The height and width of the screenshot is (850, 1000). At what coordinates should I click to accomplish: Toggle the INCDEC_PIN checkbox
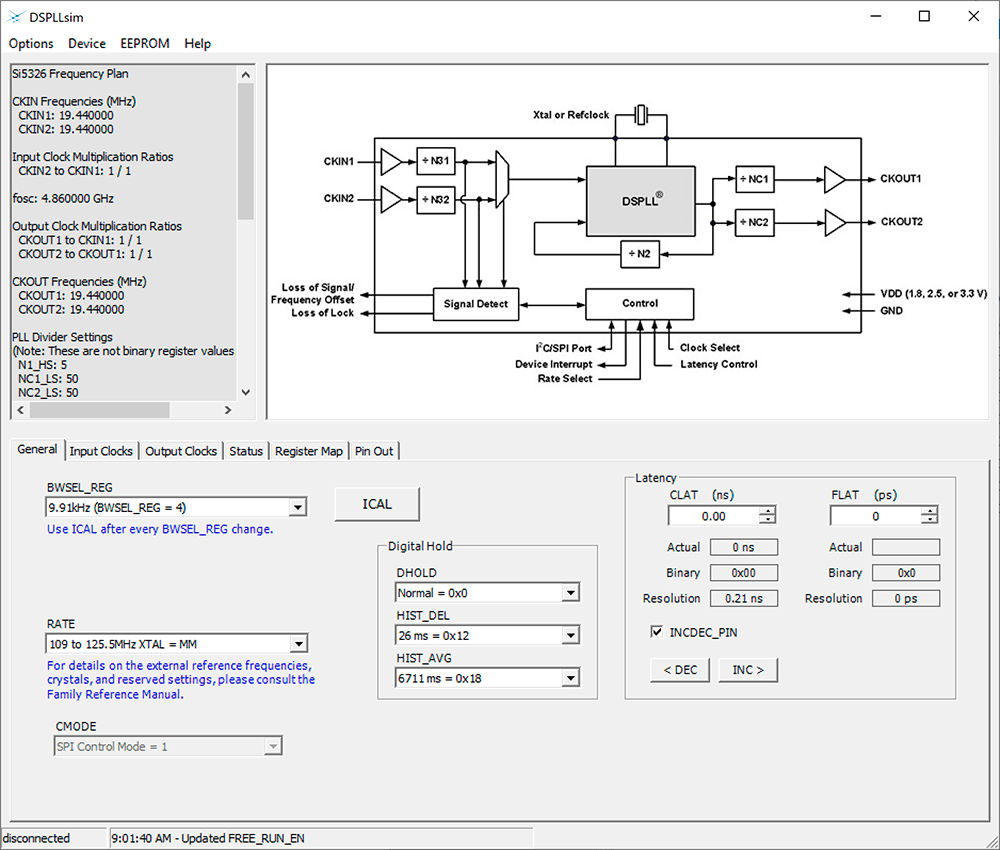(x=657, y=631)
